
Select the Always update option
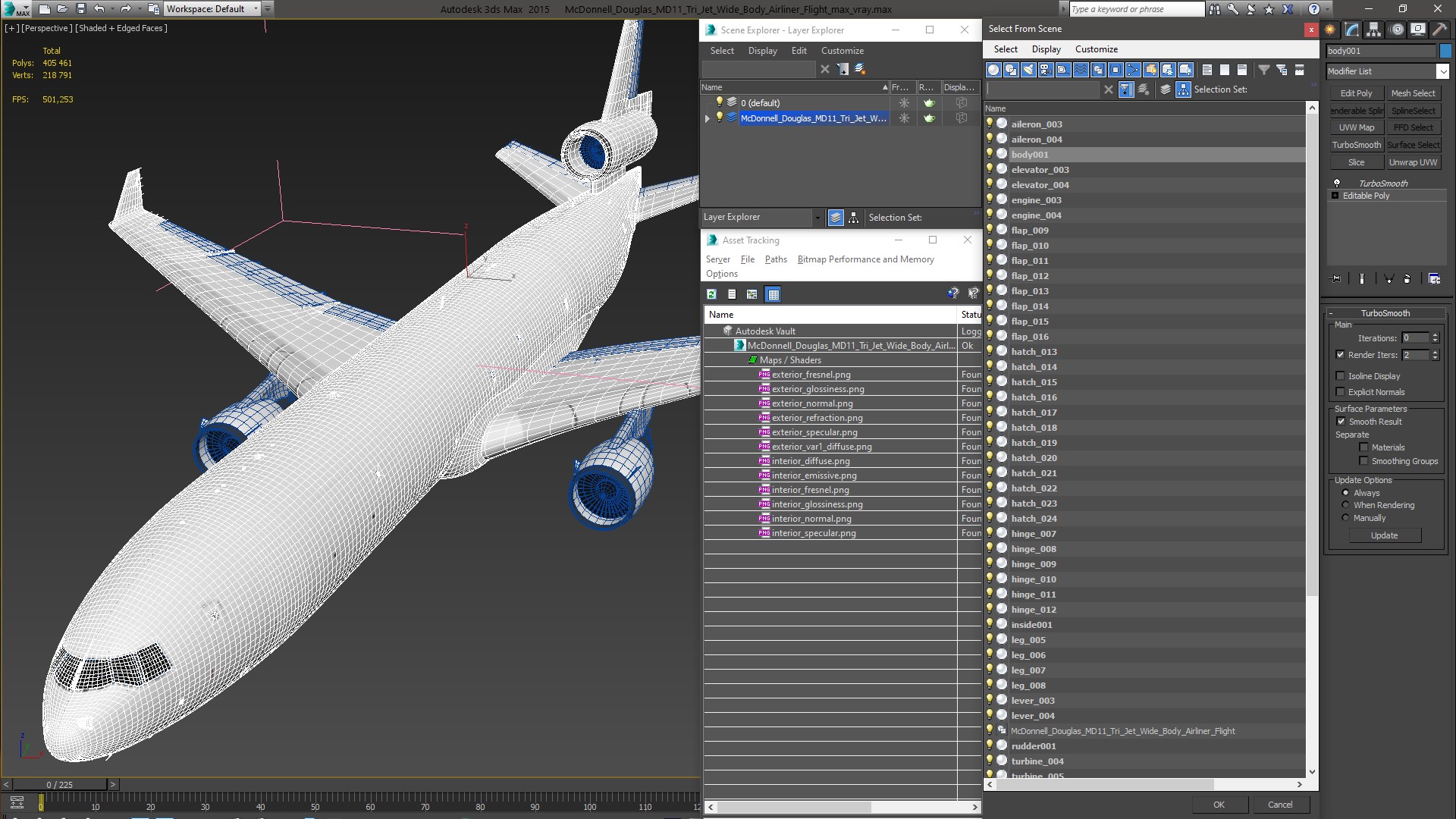point(1346,493)
